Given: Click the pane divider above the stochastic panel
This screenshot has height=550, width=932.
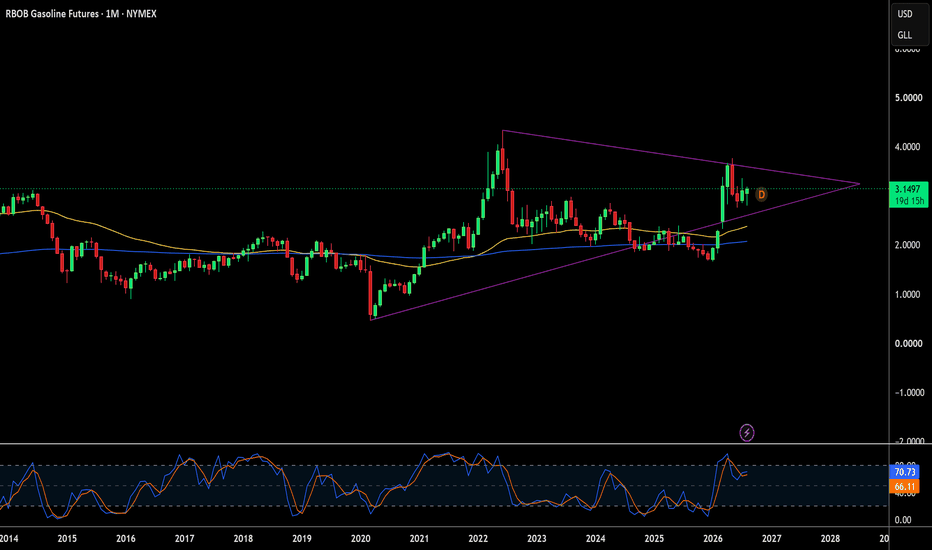Looking at the screenshot, I should click(x=445, y=444).
